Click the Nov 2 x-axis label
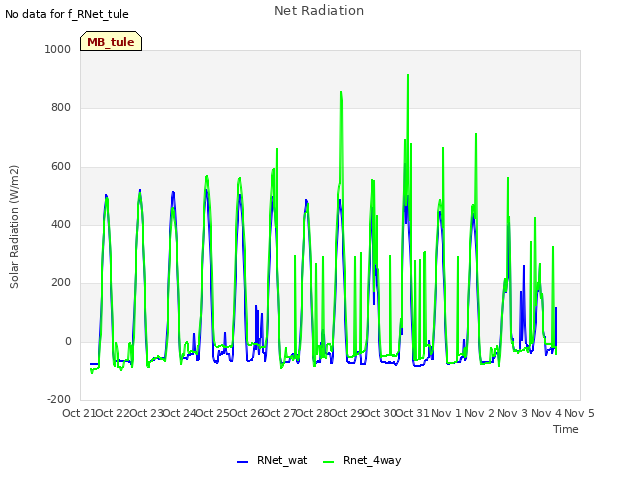The image size is (640, 480). 480,413
